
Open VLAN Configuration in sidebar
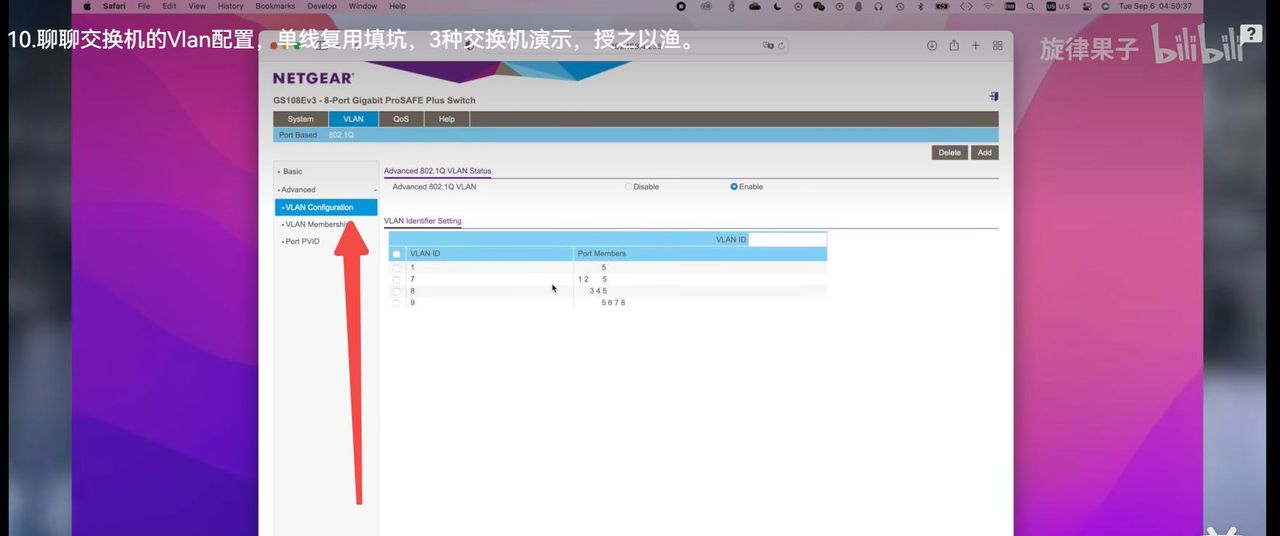[326, 207]
